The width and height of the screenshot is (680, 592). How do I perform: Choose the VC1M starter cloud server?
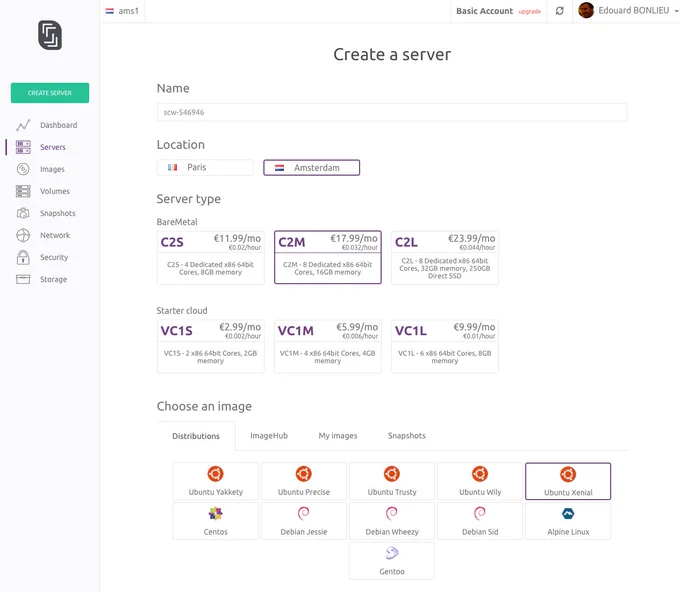tap(328, 347)
